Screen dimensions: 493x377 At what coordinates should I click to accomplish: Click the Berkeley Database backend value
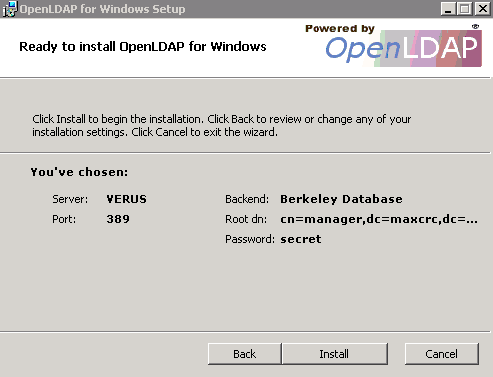tap(341, 199)
